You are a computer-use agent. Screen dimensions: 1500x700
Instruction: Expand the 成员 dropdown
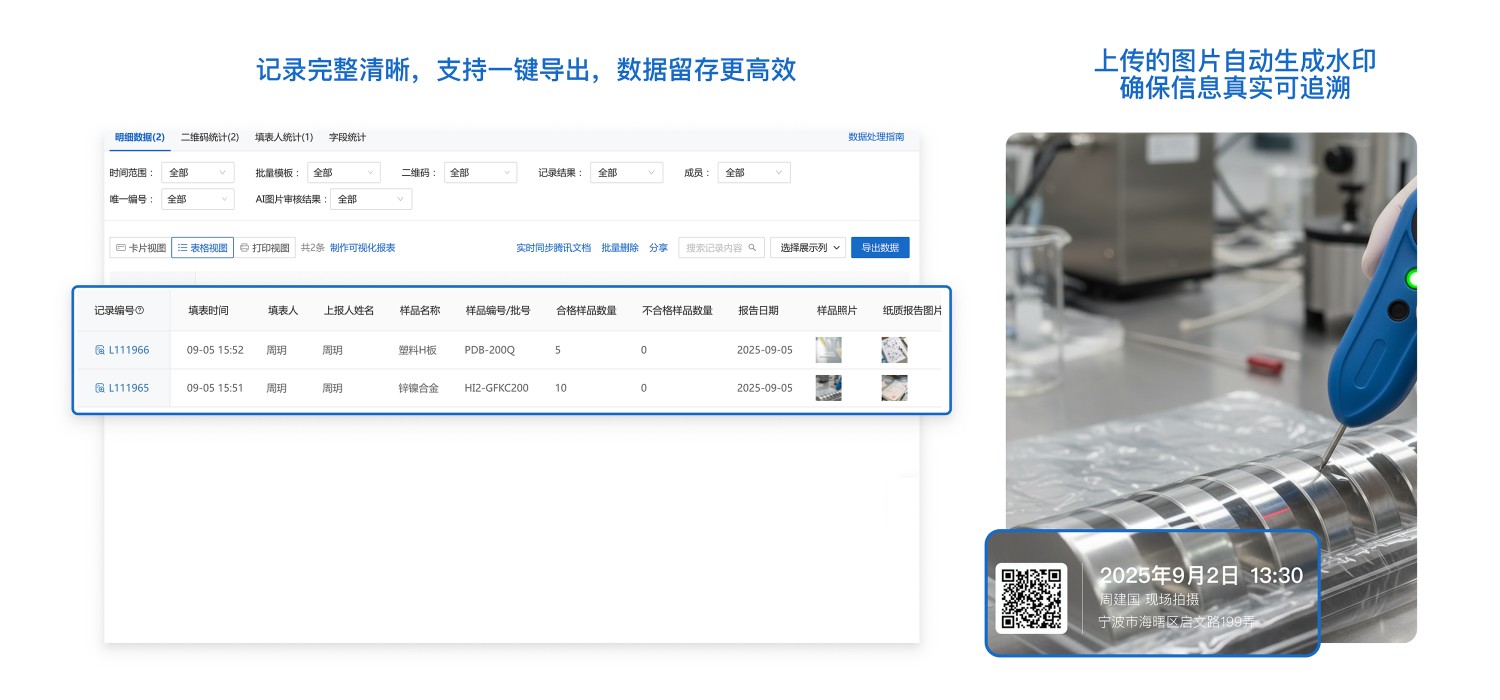coord(754,173)
